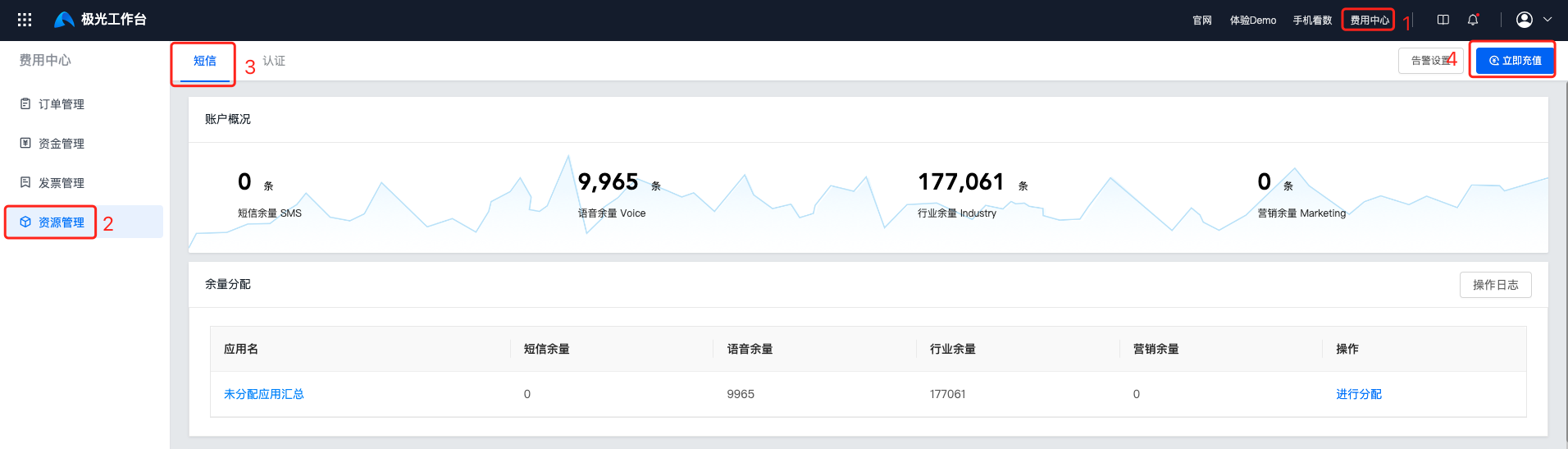Open 费用中心 in top navigation
The image size is (1568, 449).
click(1370, 21)
